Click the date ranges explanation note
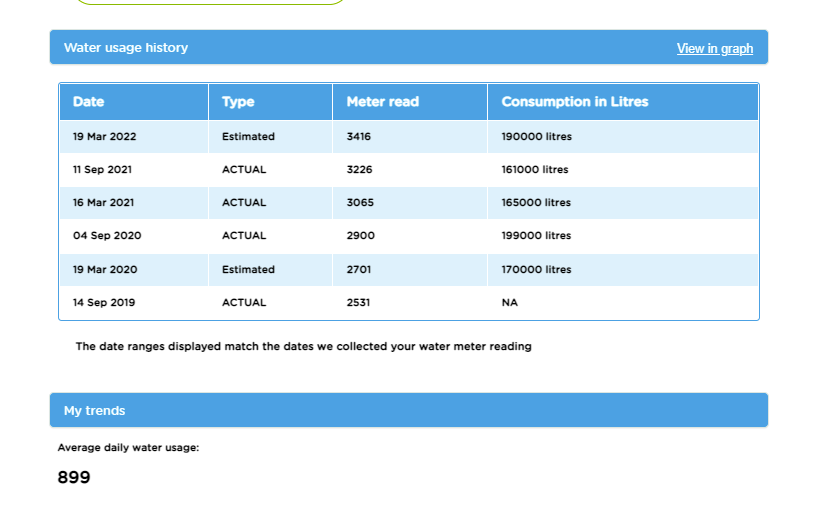 click(303, 347)
